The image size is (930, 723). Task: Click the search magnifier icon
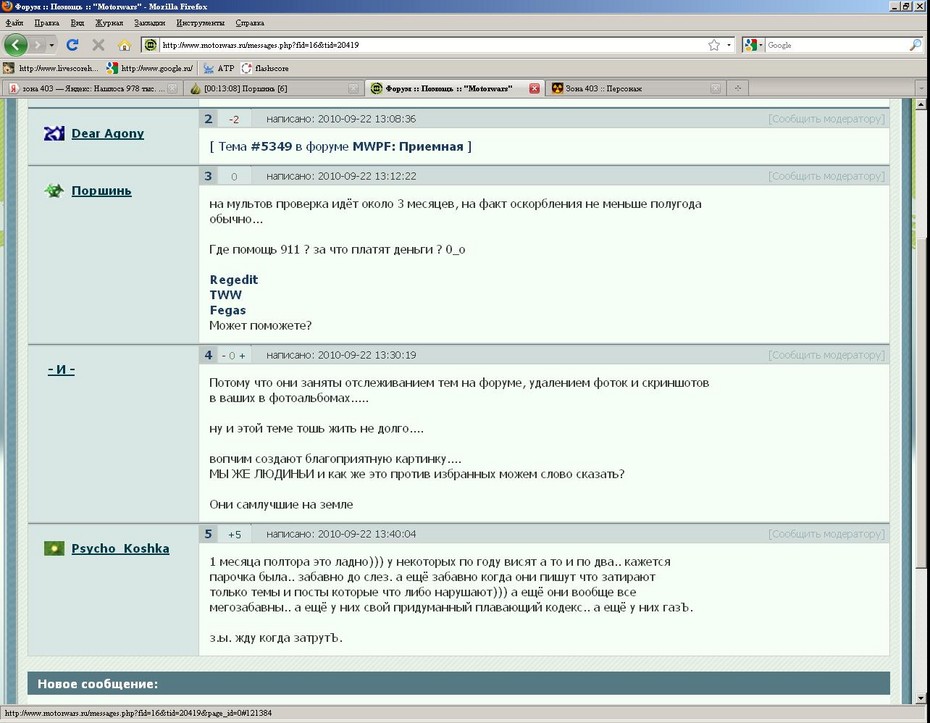(x=915, y=45)
